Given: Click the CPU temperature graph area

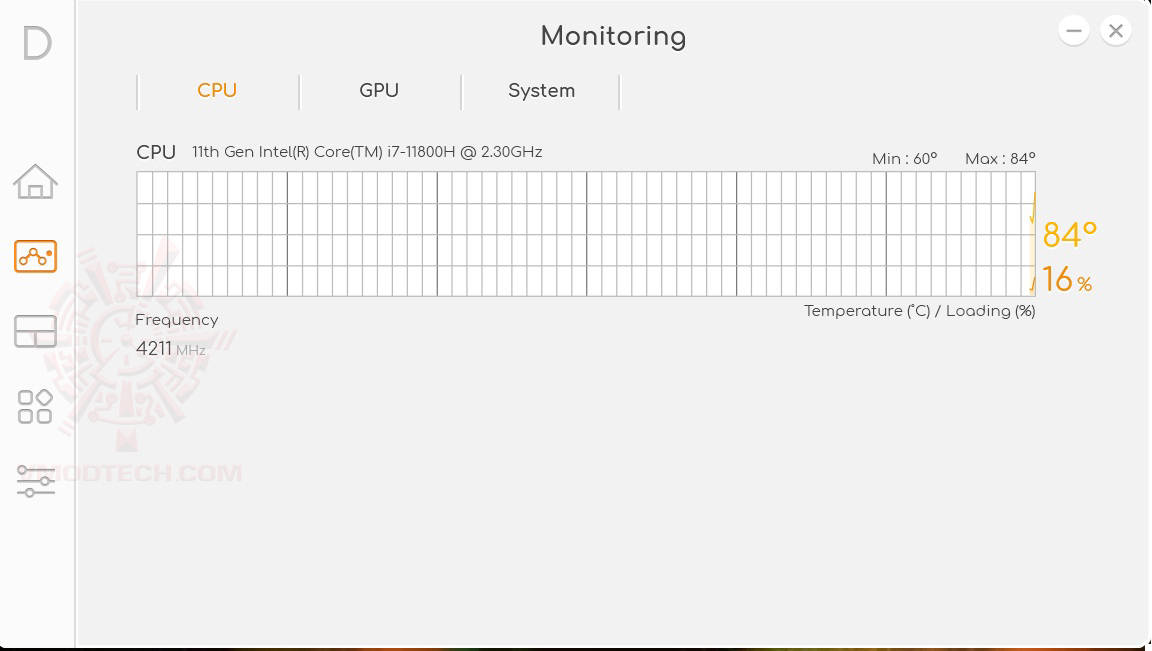Looking at the screenshot, I should point(585,234).
